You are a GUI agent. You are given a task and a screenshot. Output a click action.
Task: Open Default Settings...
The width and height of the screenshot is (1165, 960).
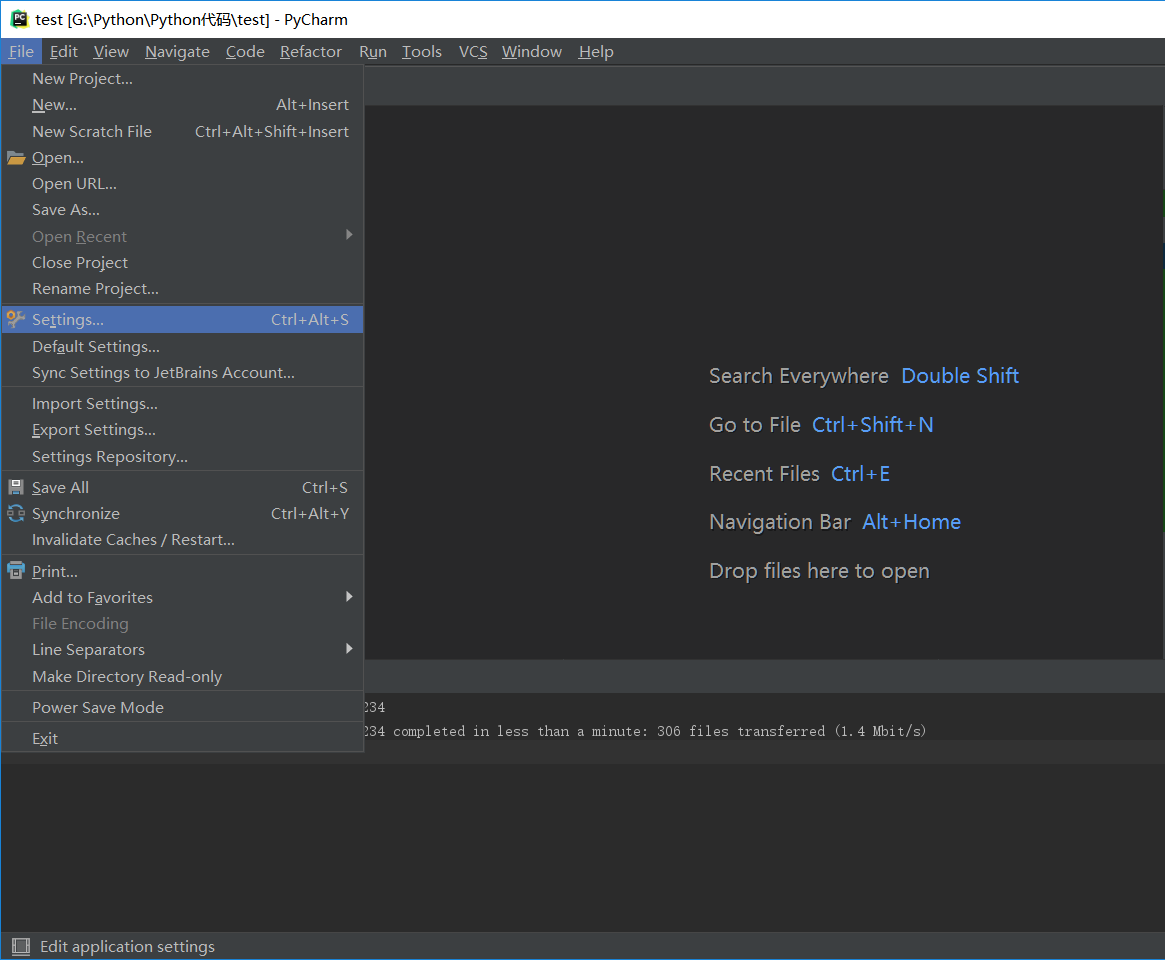click(183, 346)
